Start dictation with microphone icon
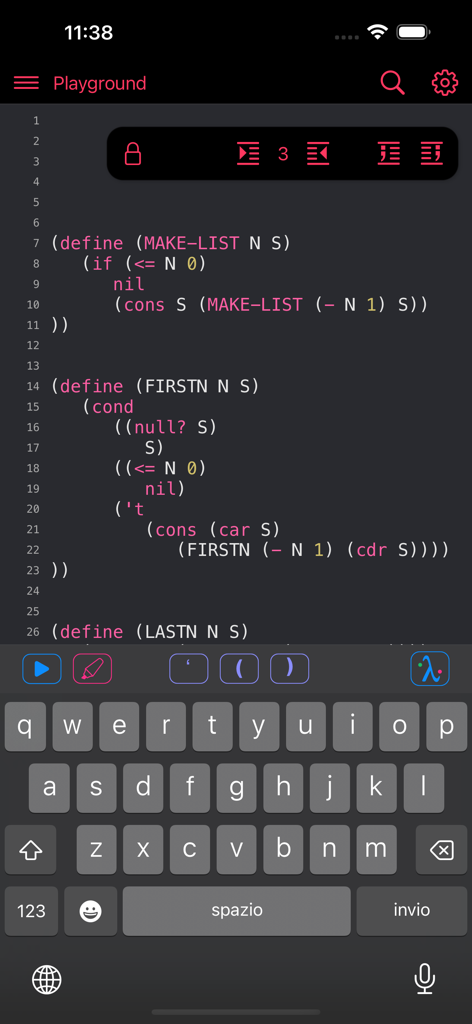 pyautogui.click(x=425, y=978)
